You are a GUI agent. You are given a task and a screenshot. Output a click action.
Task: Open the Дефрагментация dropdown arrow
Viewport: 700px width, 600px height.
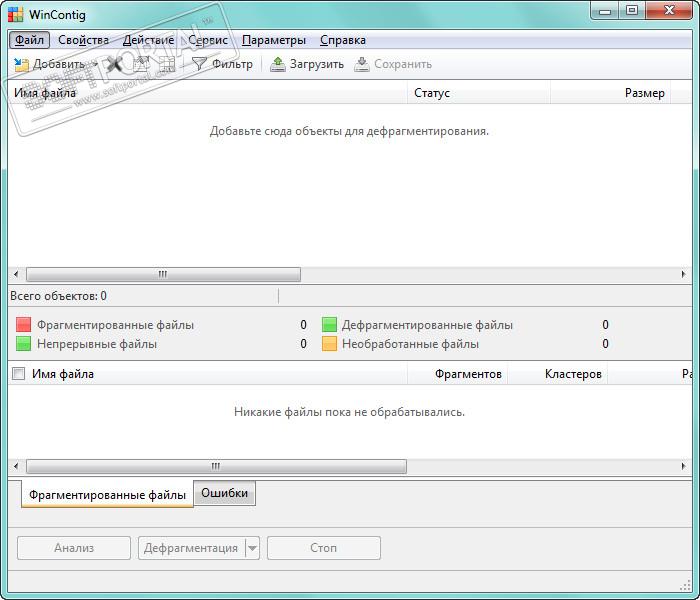pos(252,548)
